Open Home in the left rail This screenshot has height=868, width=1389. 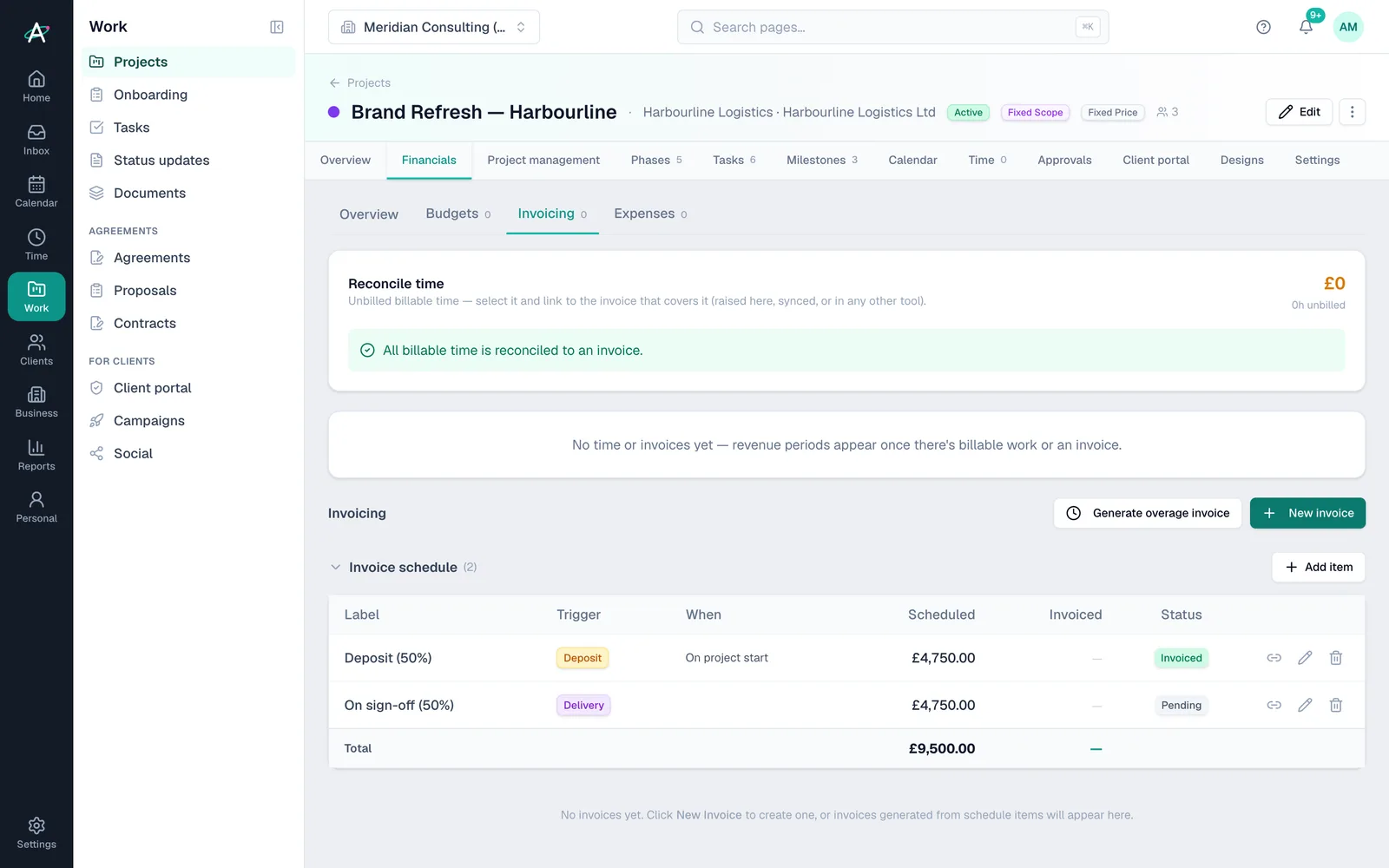pyautogui.click(x=36, y=87)
